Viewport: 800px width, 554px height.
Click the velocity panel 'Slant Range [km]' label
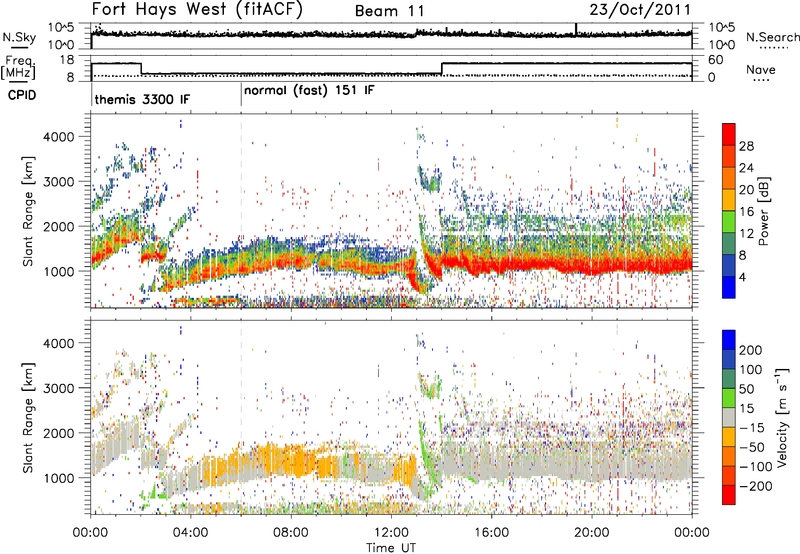click(28, 418)
